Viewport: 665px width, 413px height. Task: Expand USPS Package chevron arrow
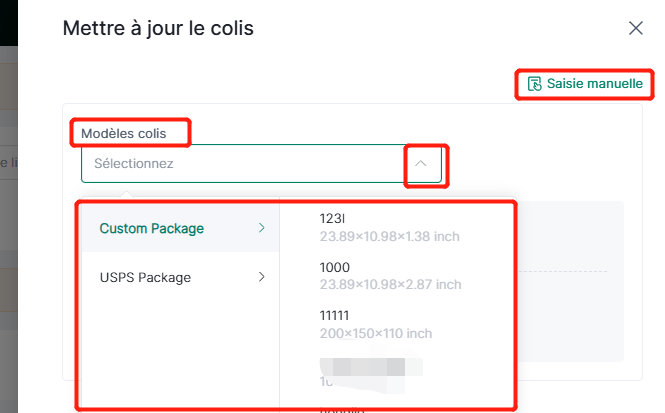point(262,277)
